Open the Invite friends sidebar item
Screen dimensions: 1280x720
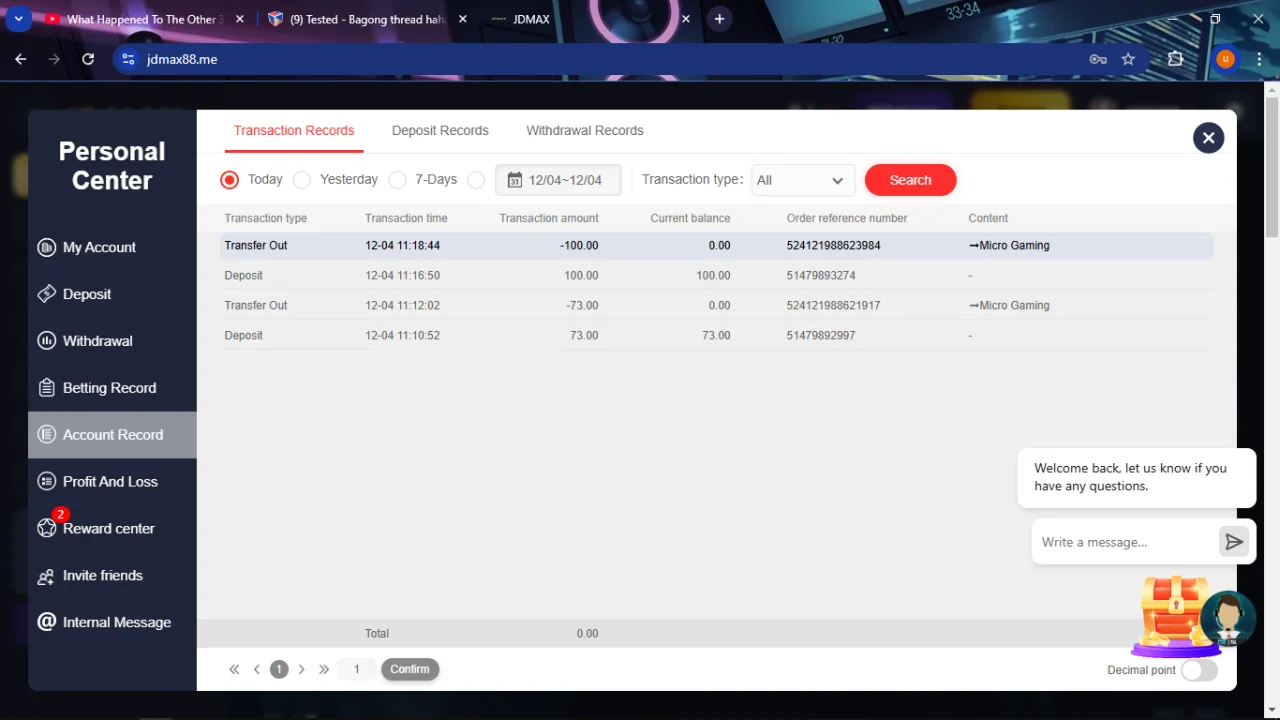tap(112, 575)
